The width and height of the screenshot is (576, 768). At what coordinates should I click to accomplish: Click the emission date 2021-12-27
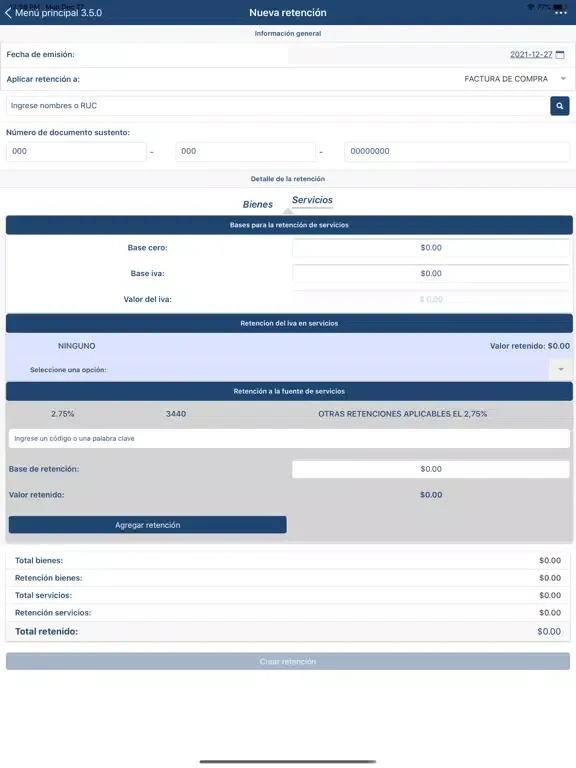531,54
